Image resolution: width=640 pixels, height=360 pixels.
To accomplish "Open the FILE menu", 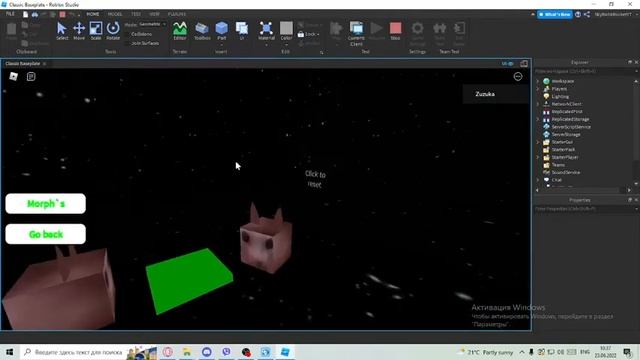I will 10,14.
